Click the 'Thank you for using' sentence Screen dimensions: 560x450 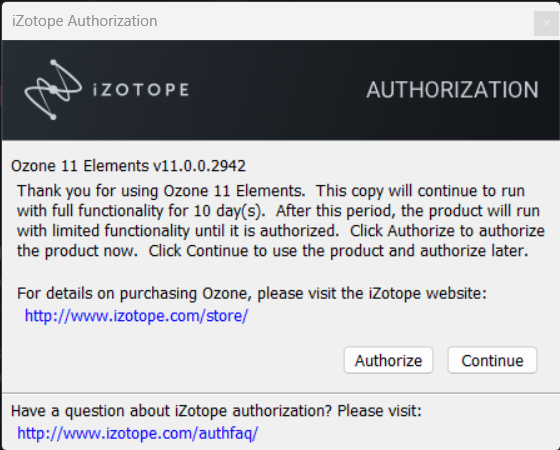[161, 191]
